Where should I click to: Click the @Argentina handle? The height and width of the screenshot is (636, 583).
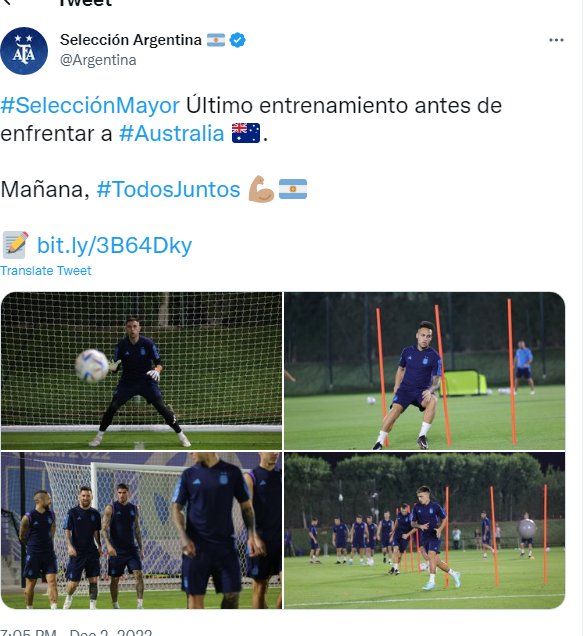point(98,60)
